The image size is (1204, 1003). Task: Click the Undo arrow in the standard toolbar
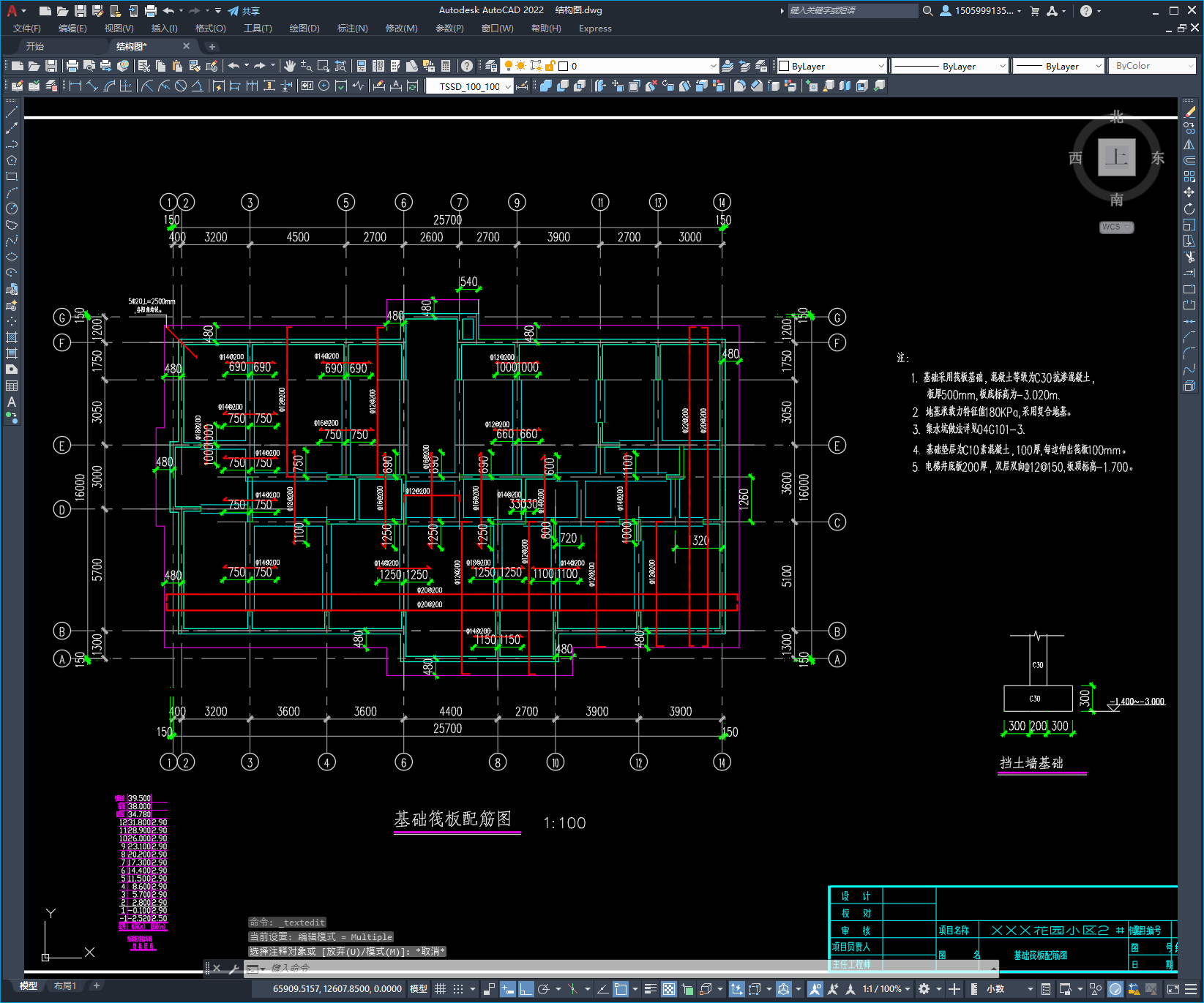pyautogui.click(x=233, y=66)
